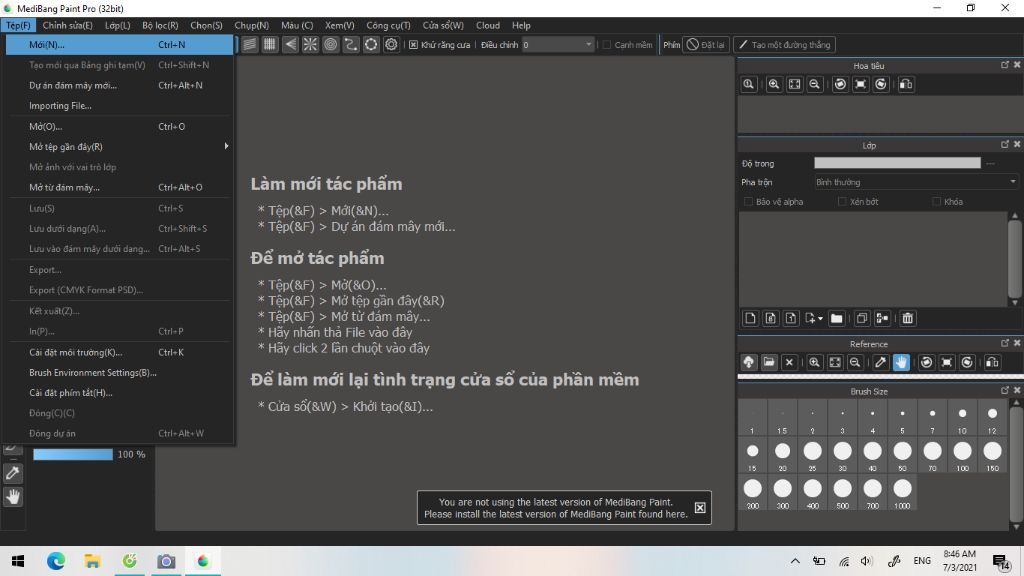Image resolution: width=1024 pixels, height=576 pixels.
Task: Rotate right icon in Hoa tiêu panel
Action: tap(881, 84)
